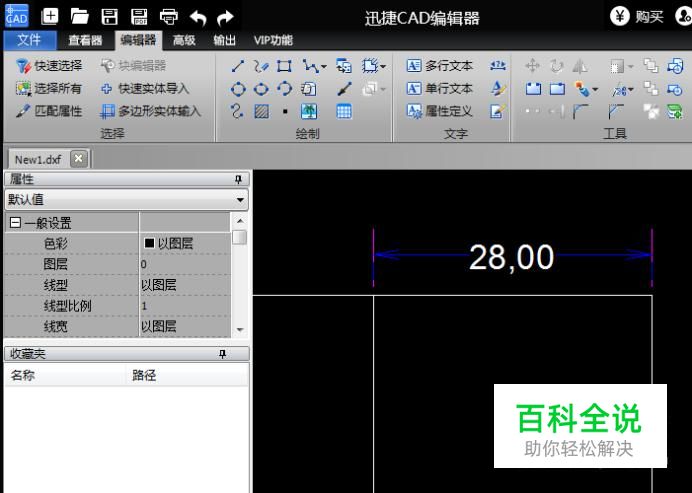The height and width of the screenshot is (493, 692).
Task: Click 选择所有 select all
Action: coord(49,88)
